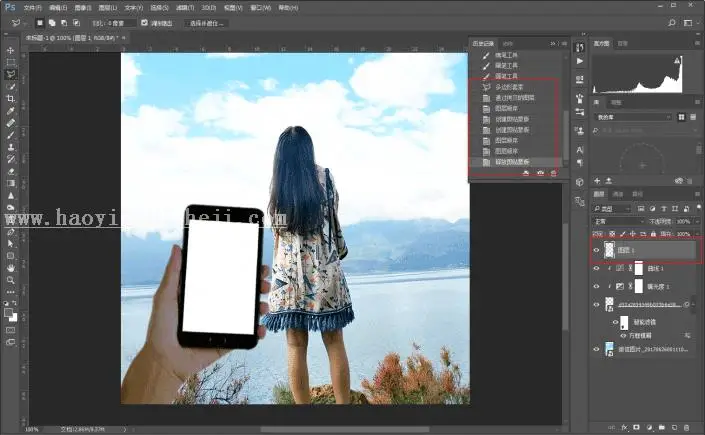
Task: Click new adjustment layer half-circle icon
Action: click(x=649, y=427)
